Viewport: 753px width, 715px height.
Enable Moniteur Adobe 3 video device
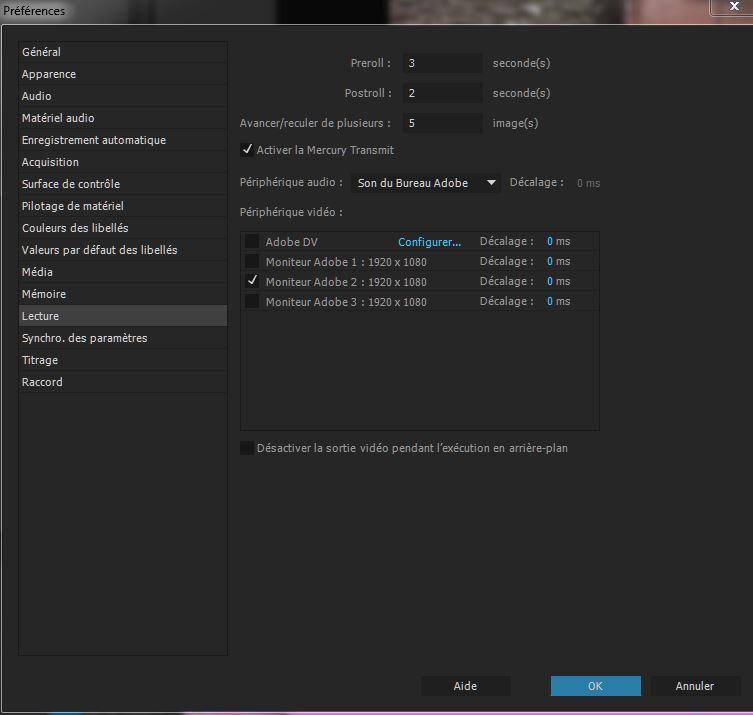click(252, 302)
